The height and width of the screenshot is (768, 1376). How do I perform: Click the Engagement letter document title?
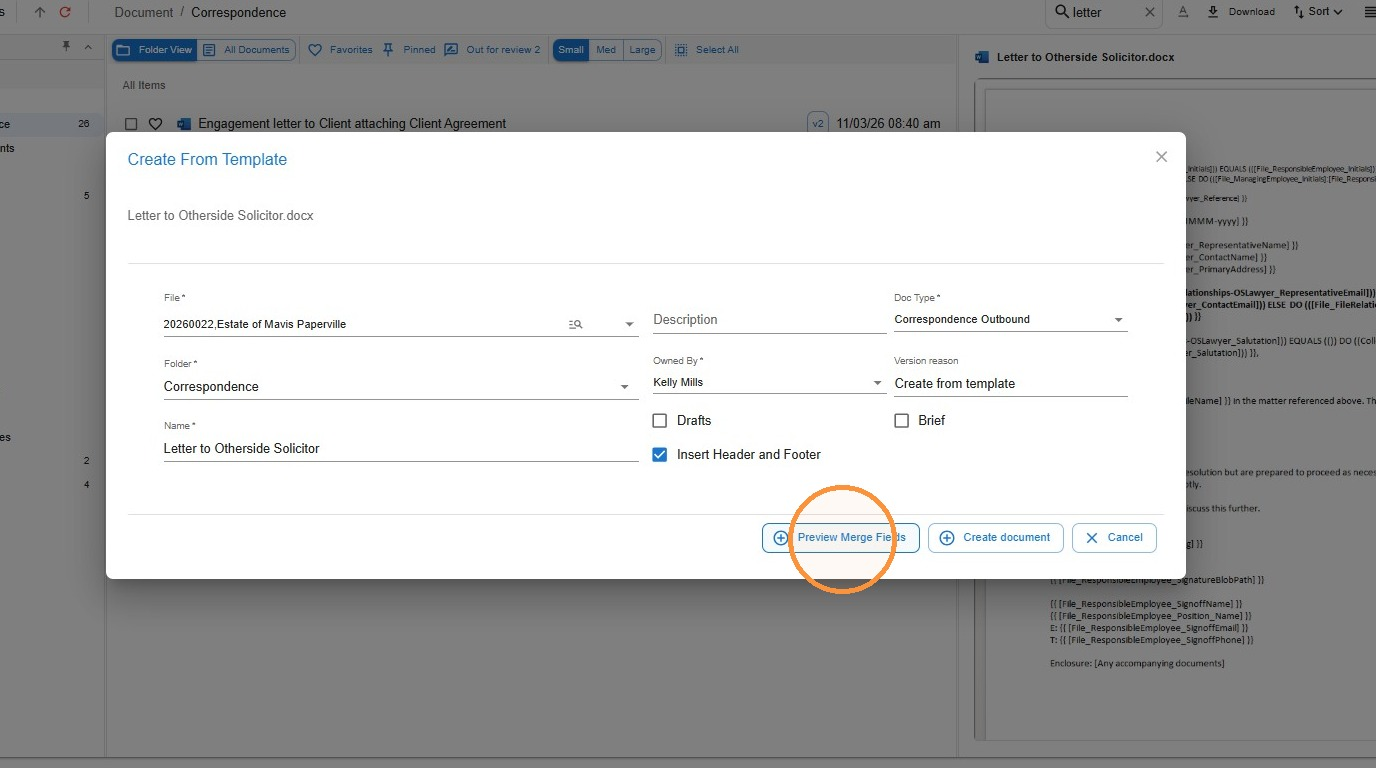(352, 124)
